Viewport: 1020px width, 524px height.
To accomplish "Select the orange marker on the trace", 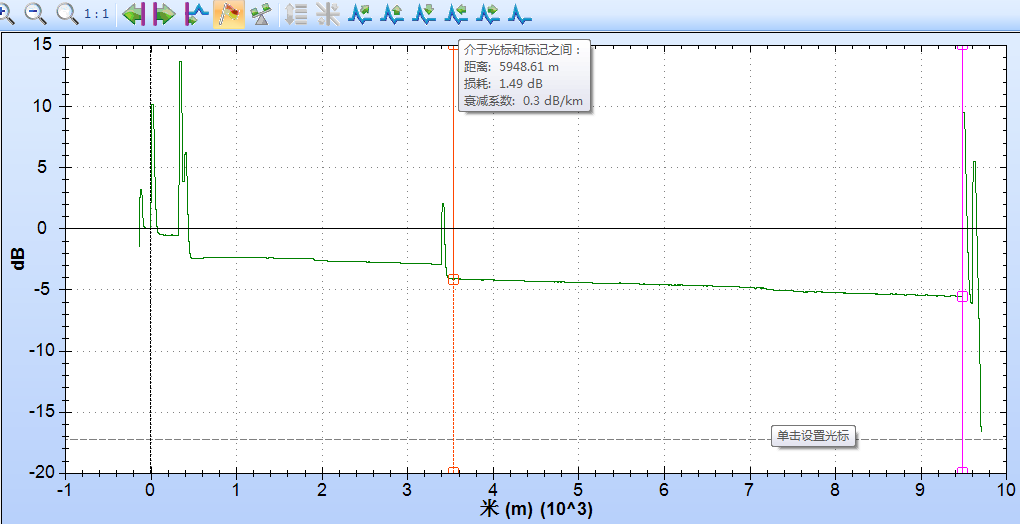I will click(453, 280).
